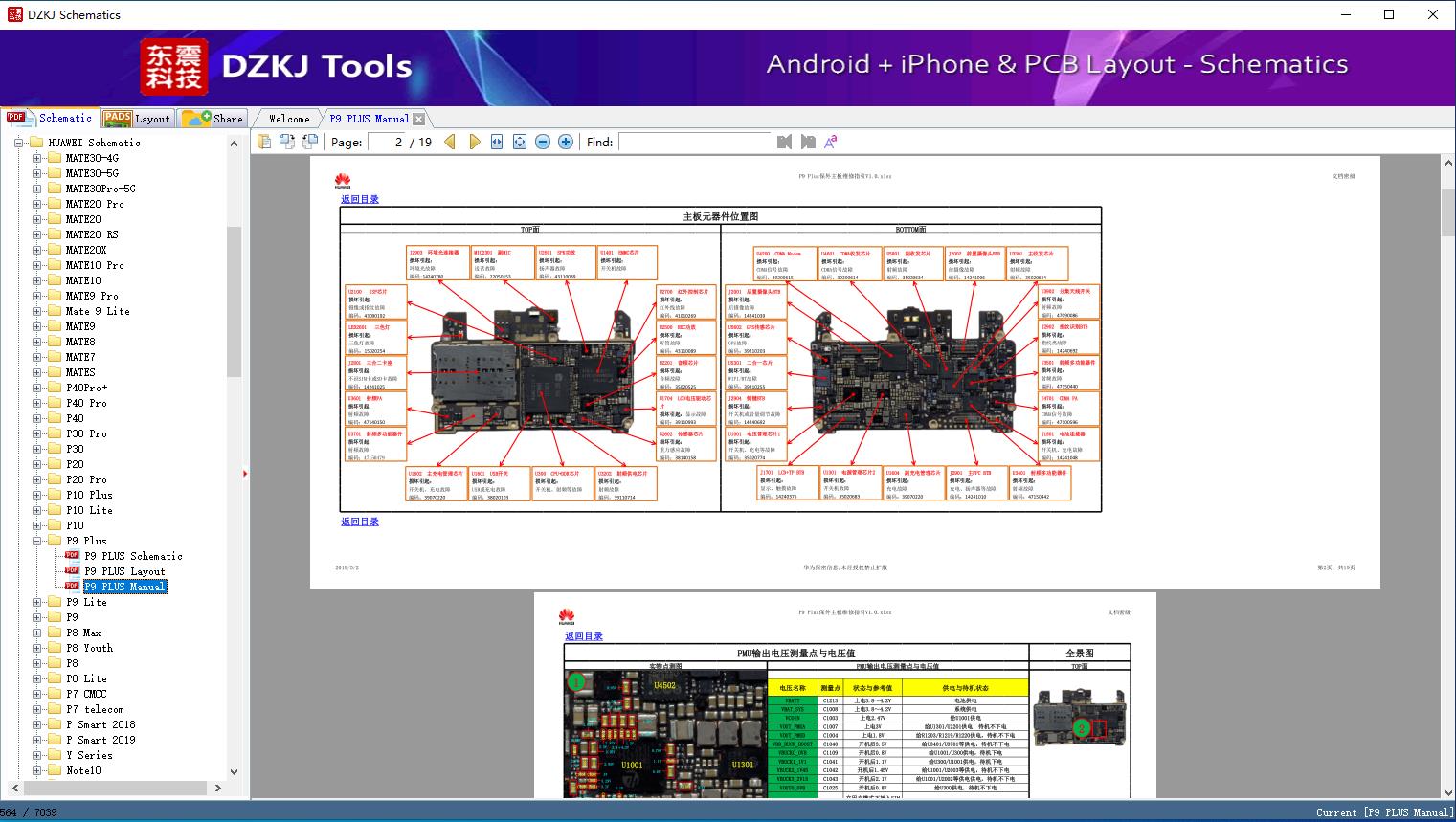1456x822 pixels.
Task: Click the 返回目录 link below the board diagram
Action: (x=360, y=522)
